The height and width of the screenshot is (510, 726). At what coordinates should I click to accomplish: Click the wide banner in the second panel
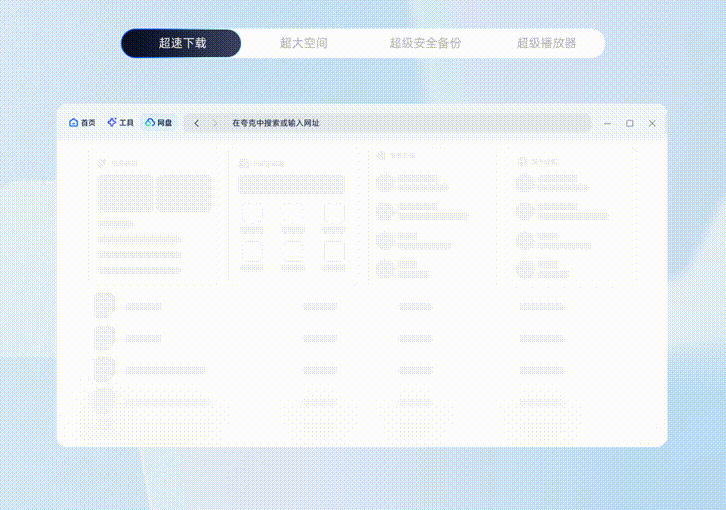pos(292,185)
